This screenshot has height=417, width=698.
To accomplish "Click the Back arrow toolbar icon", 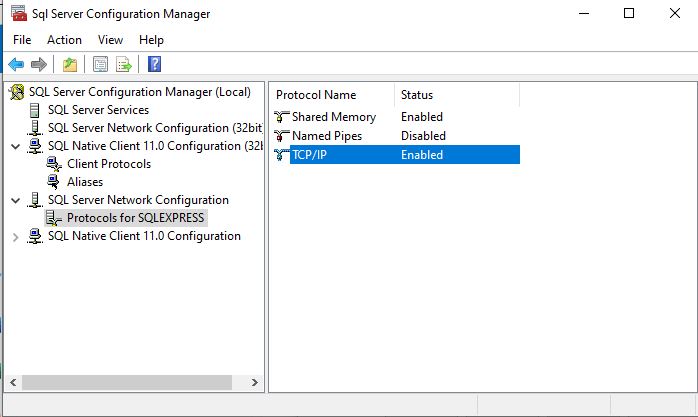I will 16,65.
